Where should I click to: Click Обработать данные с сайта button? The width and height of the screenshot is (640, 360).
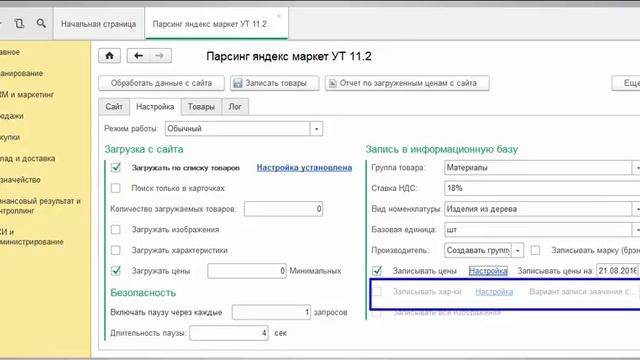pos(161,83)
